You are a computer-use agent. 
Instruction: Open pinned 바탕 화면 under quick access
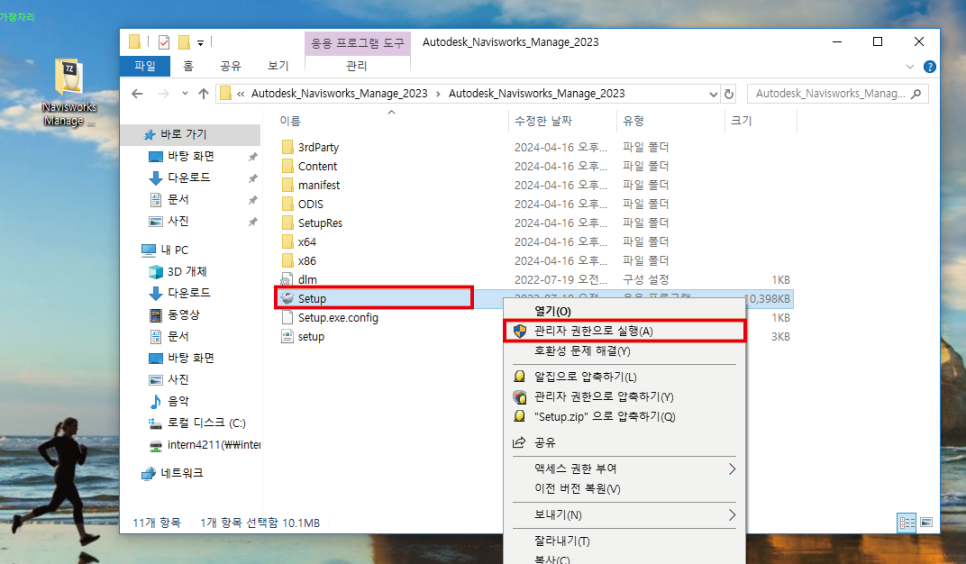click(x=182, y=157)
